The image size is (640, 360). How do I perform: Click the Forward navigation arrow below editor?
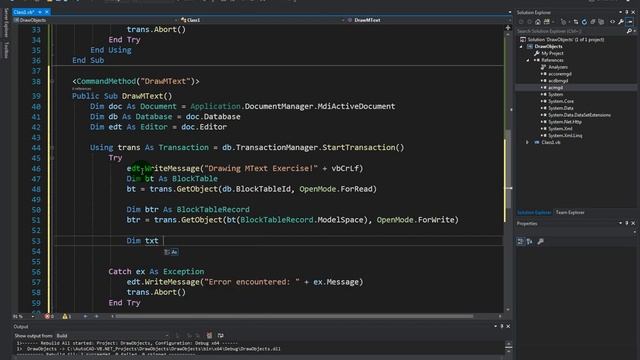[97, 316]
